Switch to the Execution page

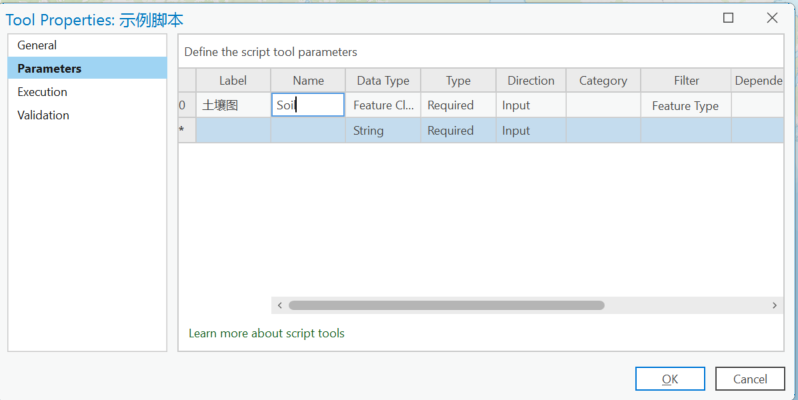click(87, 92)
